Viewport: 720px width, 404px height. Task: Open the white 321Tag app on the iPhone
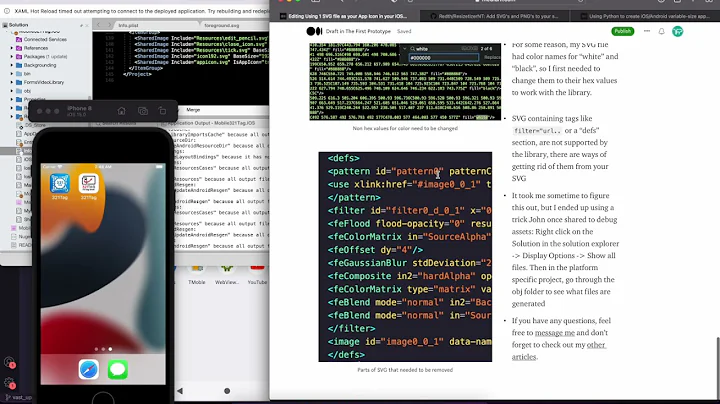pos(89,183)
